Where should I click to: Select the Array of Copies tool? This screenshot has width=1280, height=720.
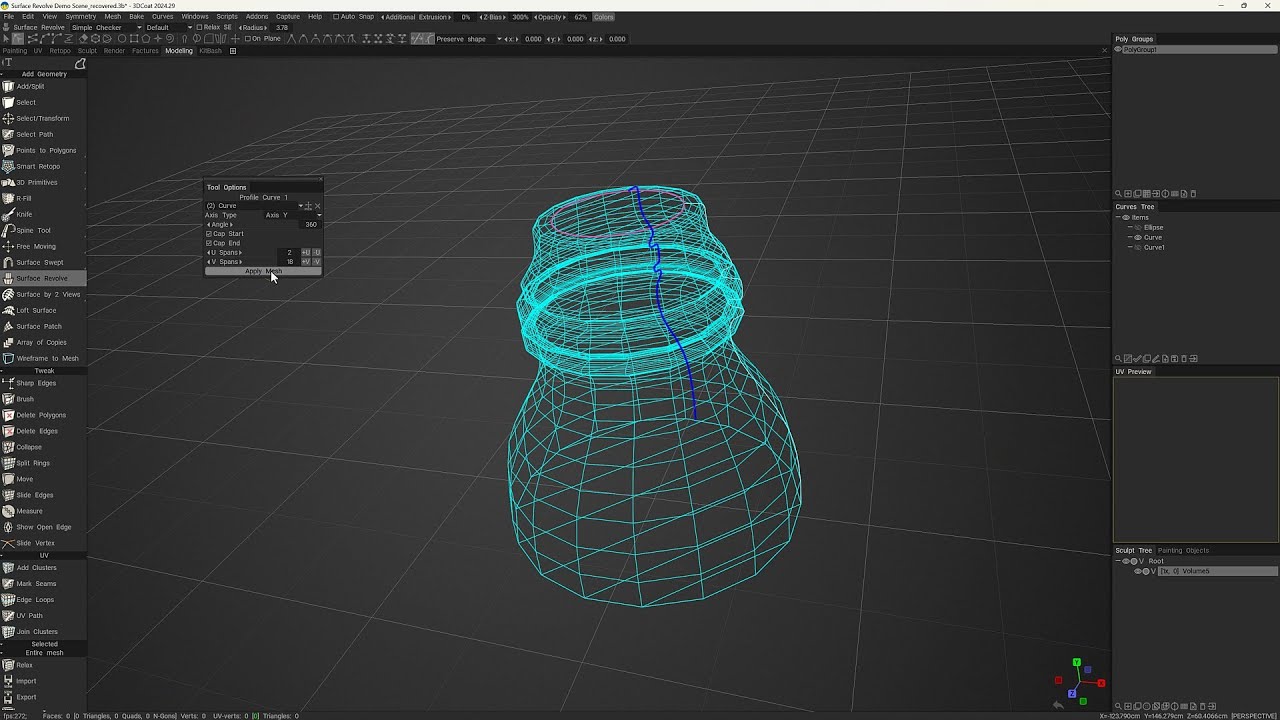(41, 342)
